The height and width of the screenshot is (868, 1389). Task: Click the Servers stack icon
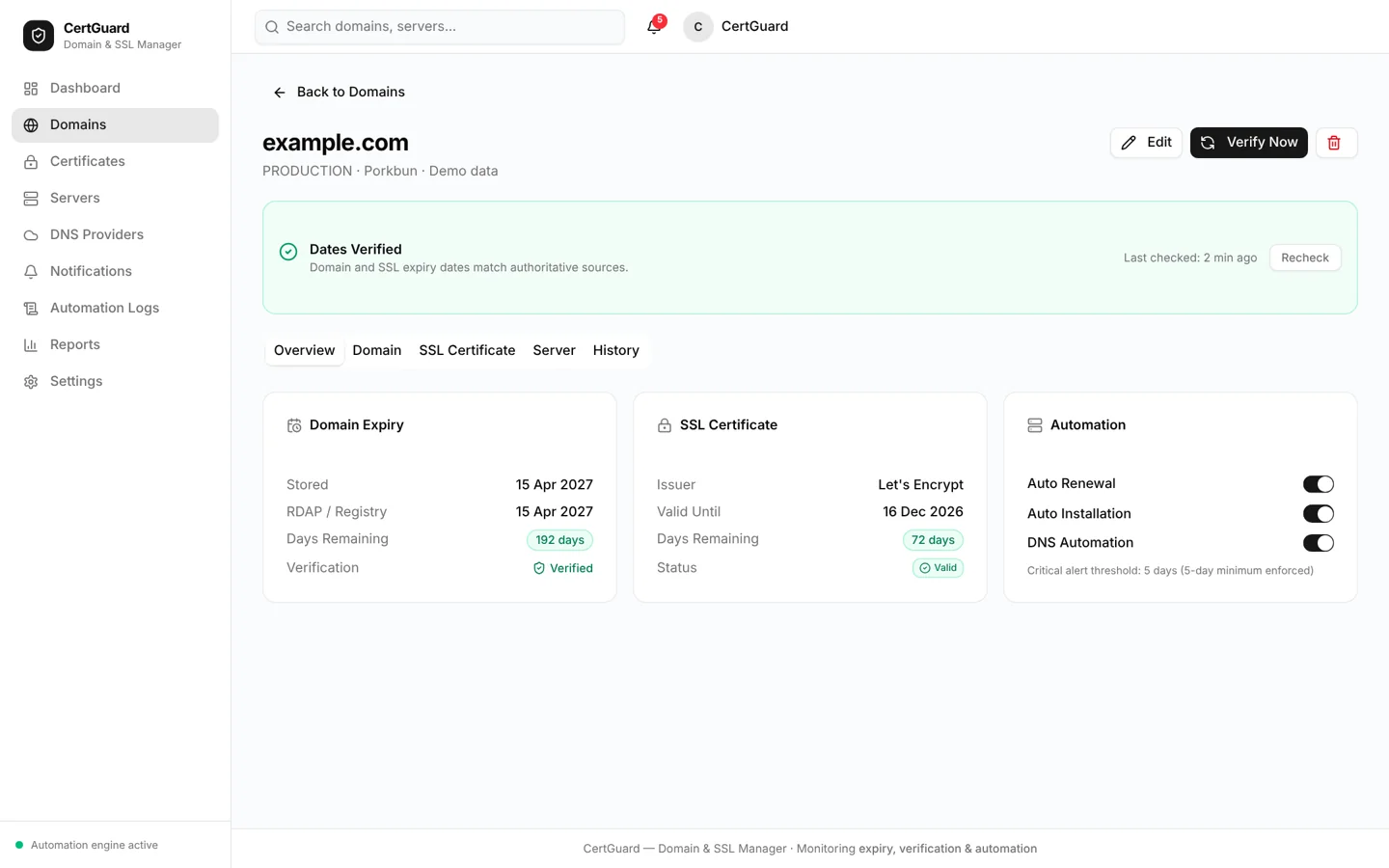31,199
